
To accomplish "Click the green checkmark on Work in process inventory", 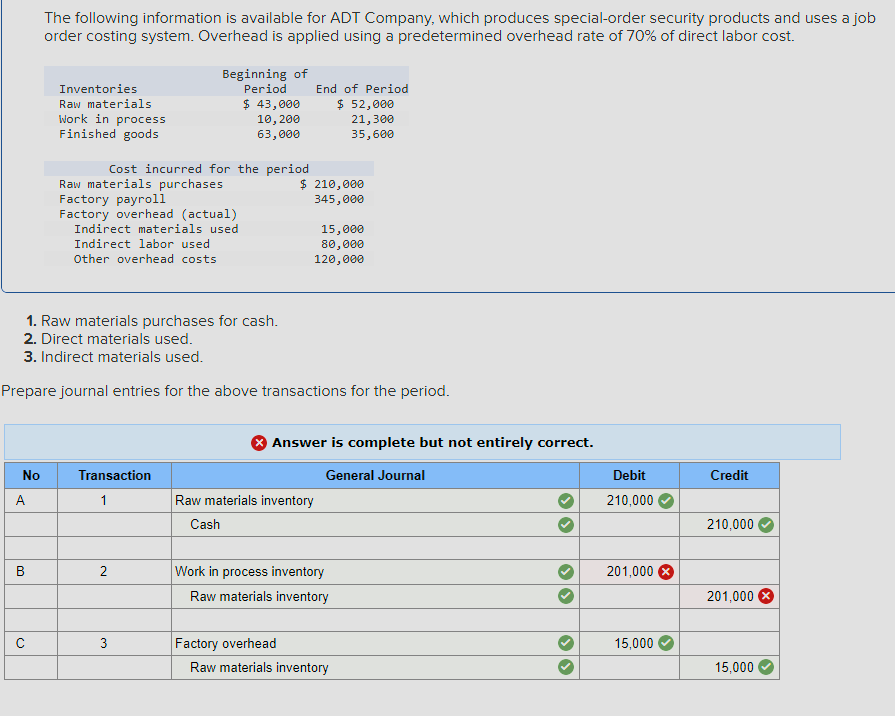I will click(x=566, y=571).
